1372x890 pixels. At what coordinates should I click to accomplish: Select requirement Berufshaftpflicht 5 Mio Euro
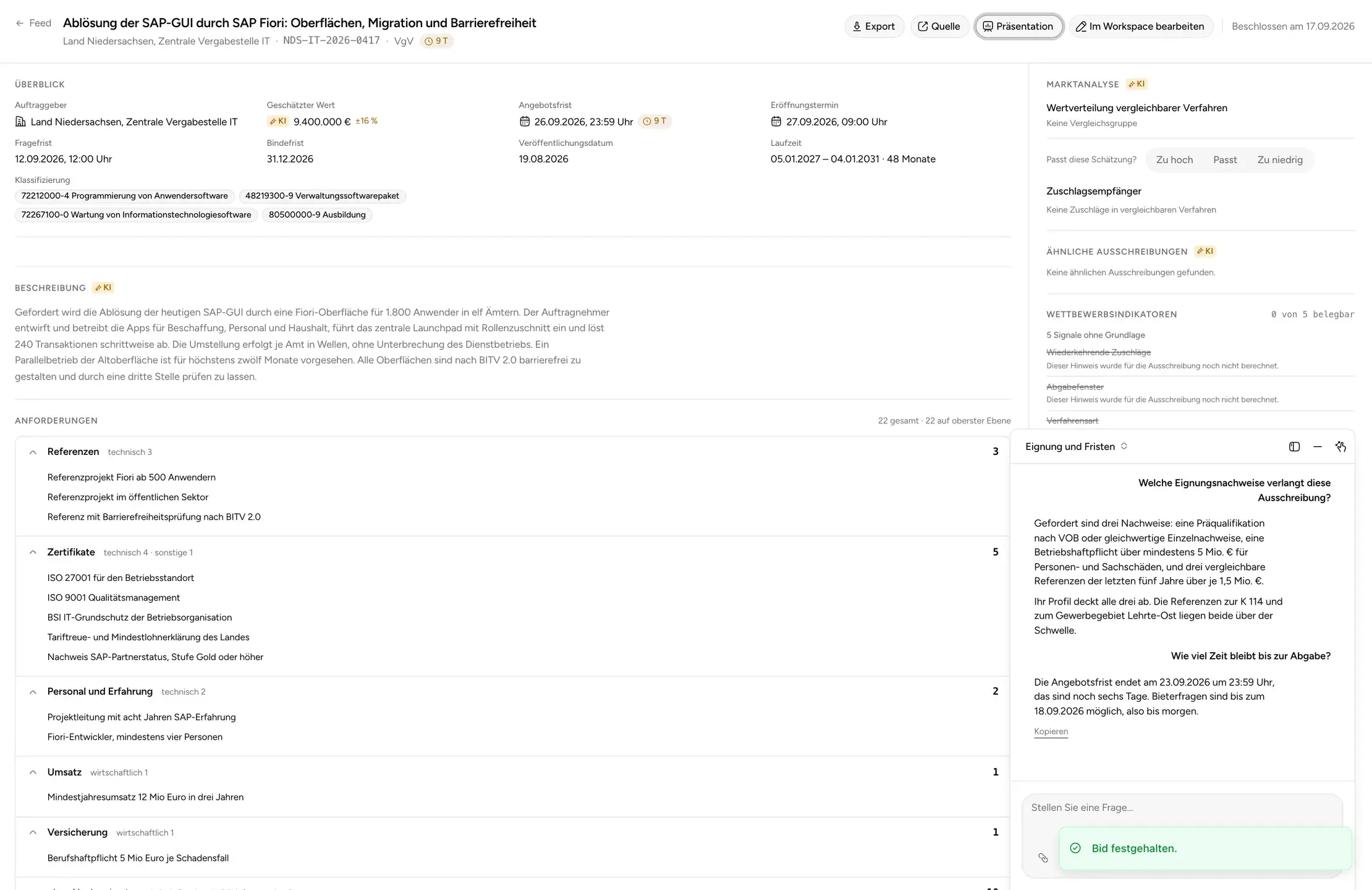[138, 858]
